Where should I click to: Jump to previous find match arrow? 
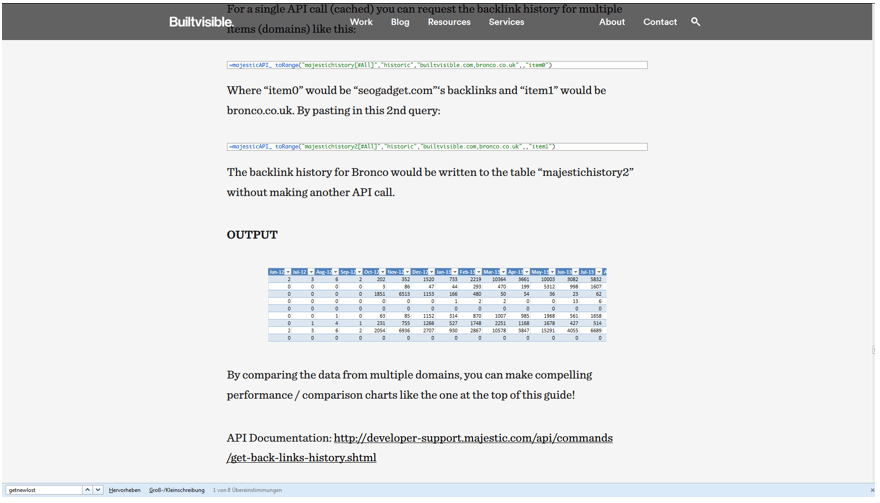point(86,490)
